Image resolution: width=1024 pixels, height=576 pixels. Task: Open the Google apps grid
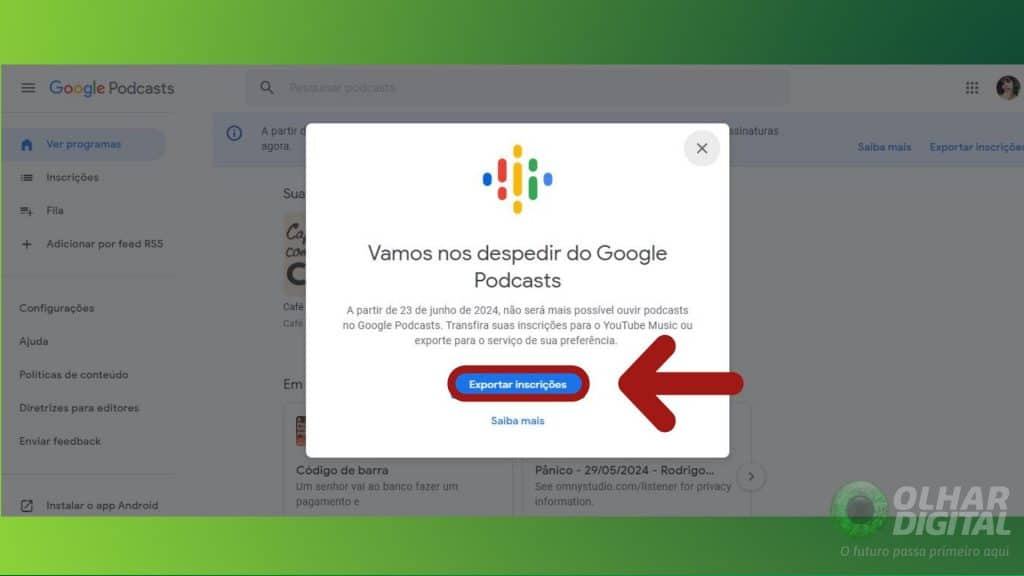972,88
